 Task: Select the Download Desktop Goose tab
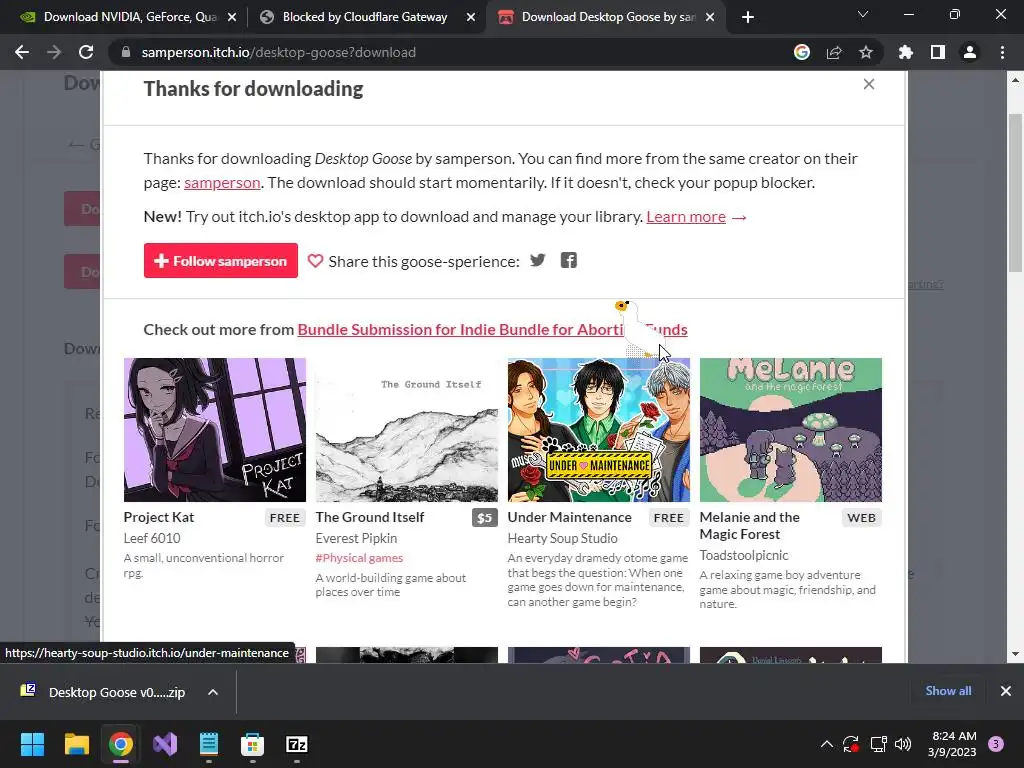[x=608, y=17]
